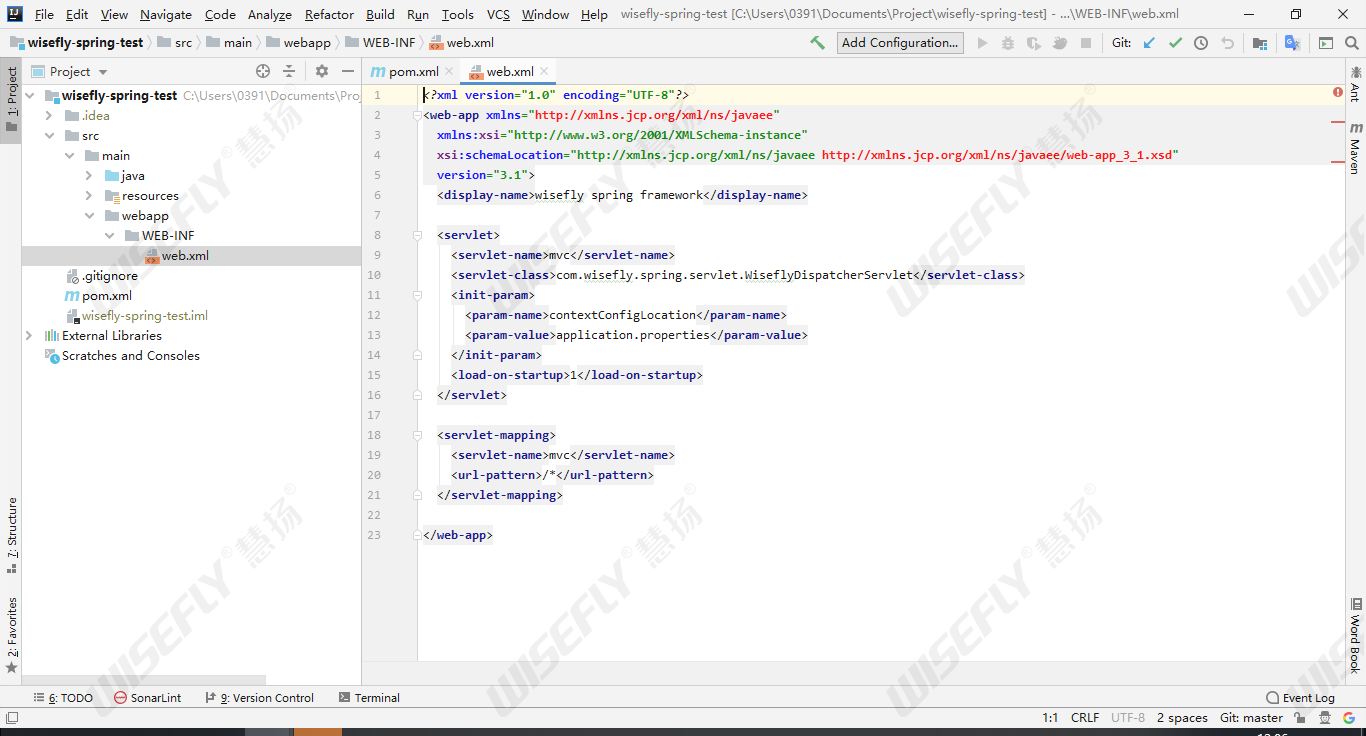The height and width of the screenshot is (736, 1366).
Task: Click the Run play icon
Action: (x=982, y=43)
